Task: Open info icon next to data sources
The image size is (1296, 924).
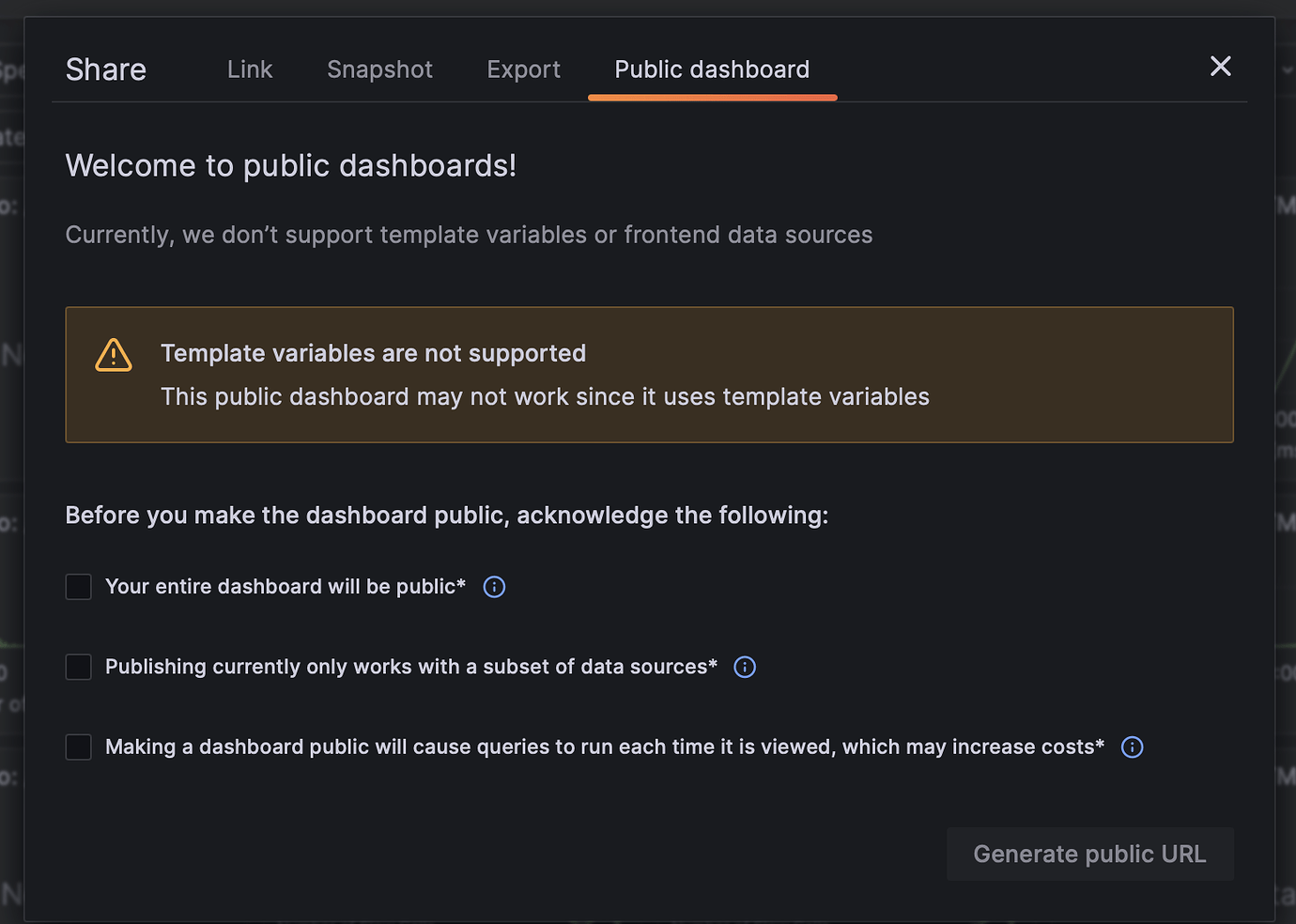Action: point(745,667)
